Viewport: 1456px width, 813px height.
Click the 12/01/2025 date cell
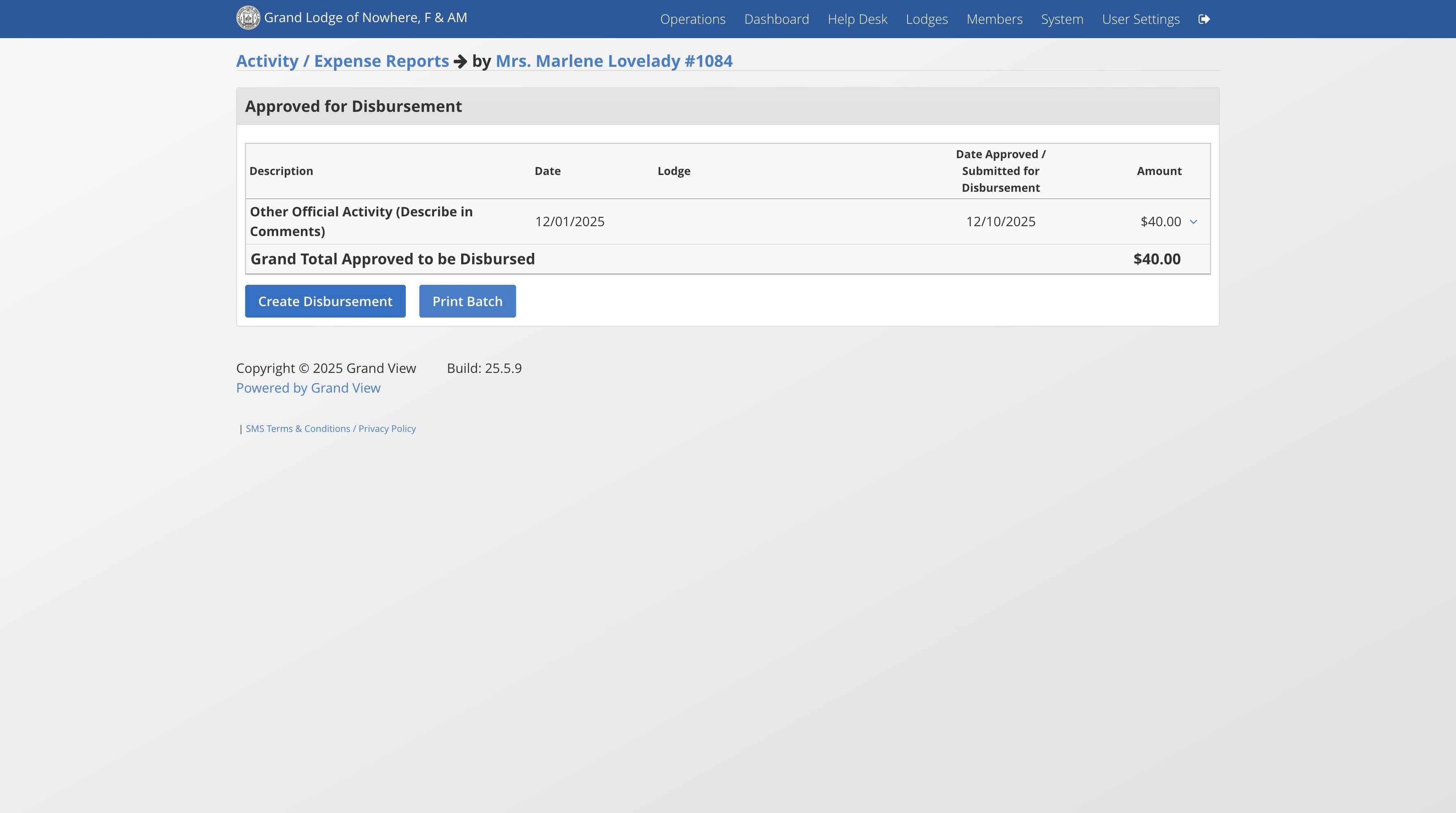point(570,221)
